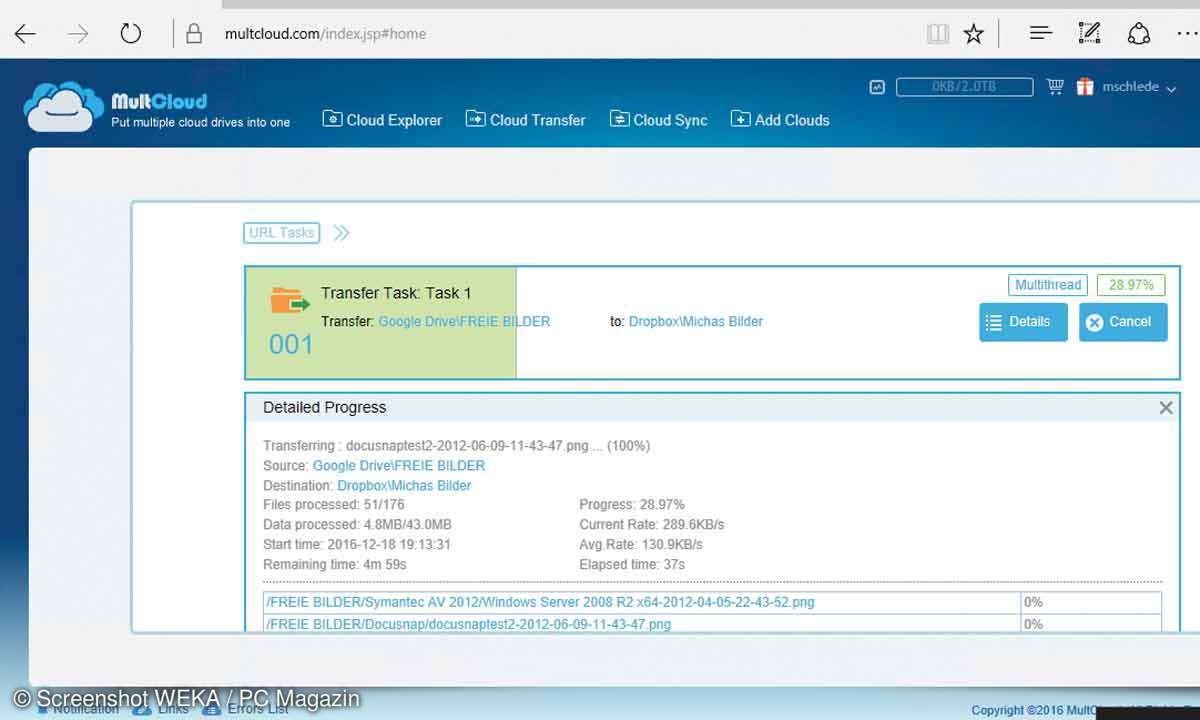Click the 0KB/2.0TB quota bar

point(964,87)
